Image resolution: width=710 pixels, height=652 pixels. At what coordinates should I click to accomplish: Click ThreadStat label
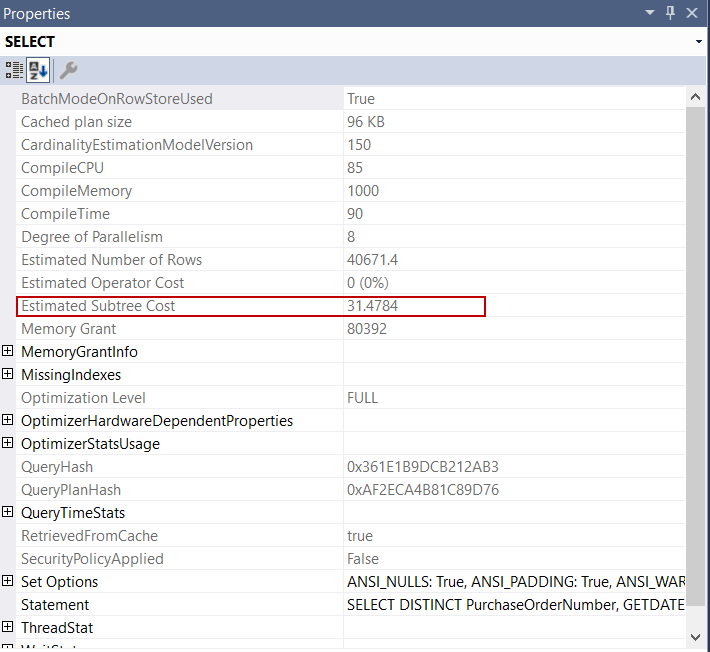click(x=57, y=628)
